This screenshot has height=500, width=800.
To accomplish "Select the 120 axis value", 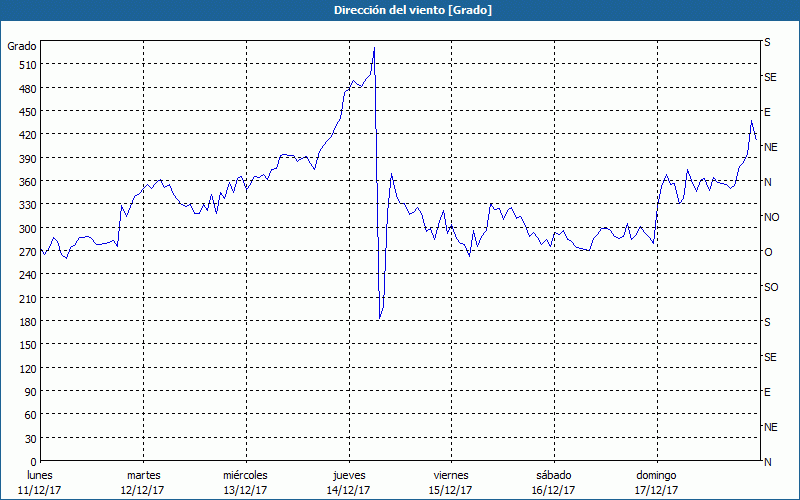I will tap(28, 369).
